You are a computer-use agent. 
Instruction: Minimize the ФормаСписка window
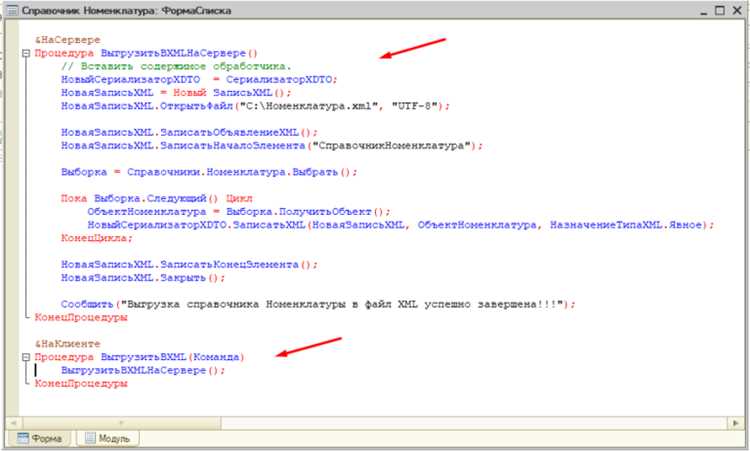tap(704, 11)
